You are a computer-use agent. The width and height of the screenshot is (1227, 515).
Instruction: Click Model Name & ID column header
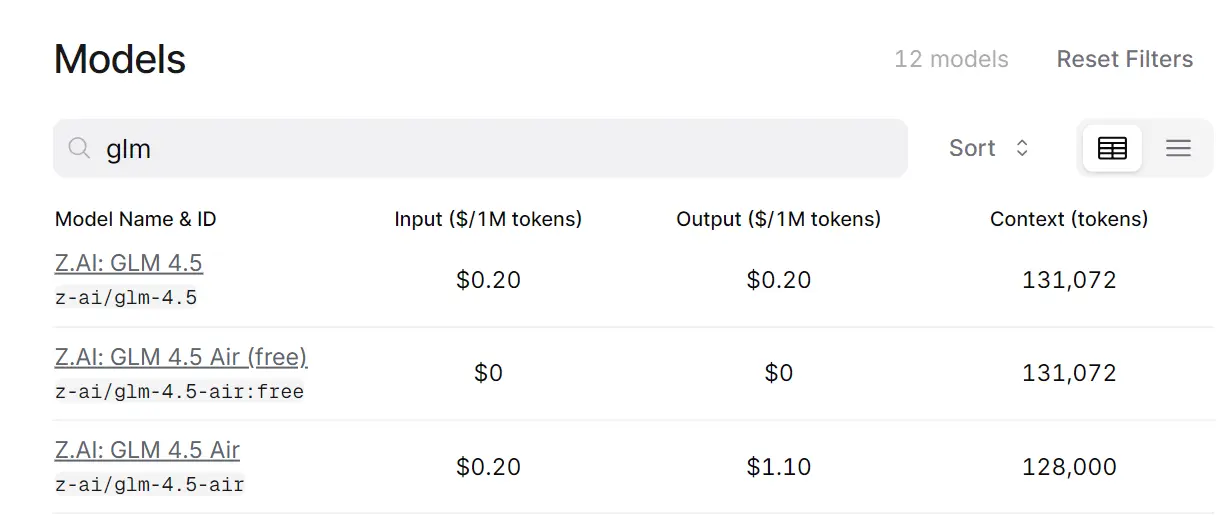pos(135,219)
